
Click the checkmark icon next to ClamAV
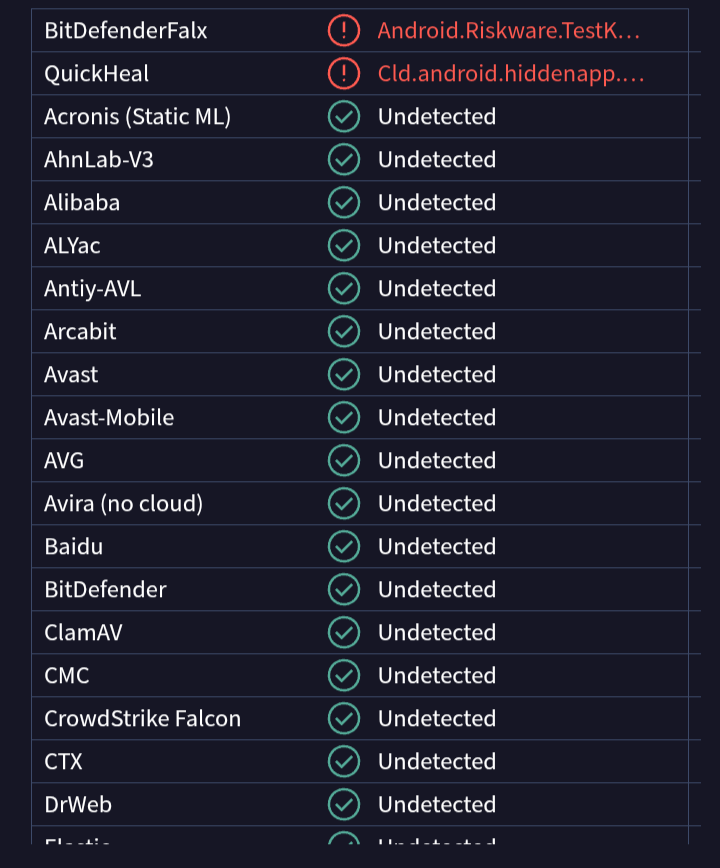343,632
